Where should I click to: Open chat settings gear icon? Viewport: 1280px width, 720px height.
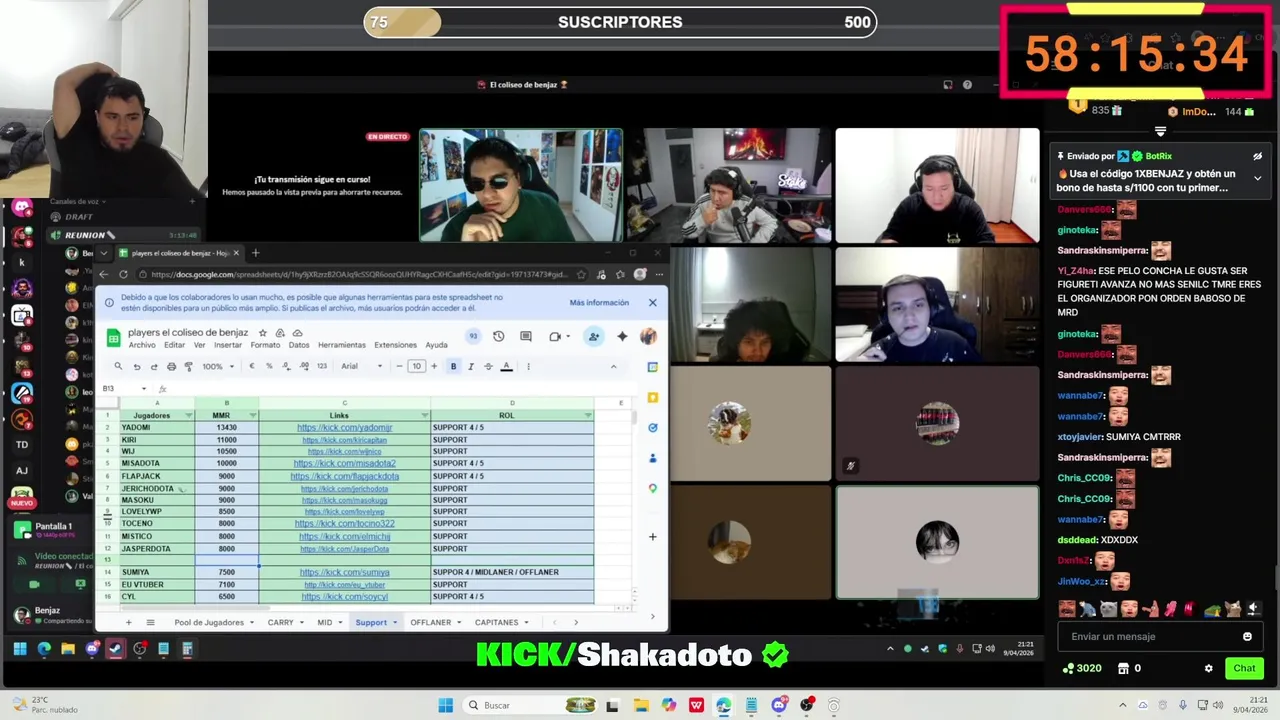click(1208, 668)
